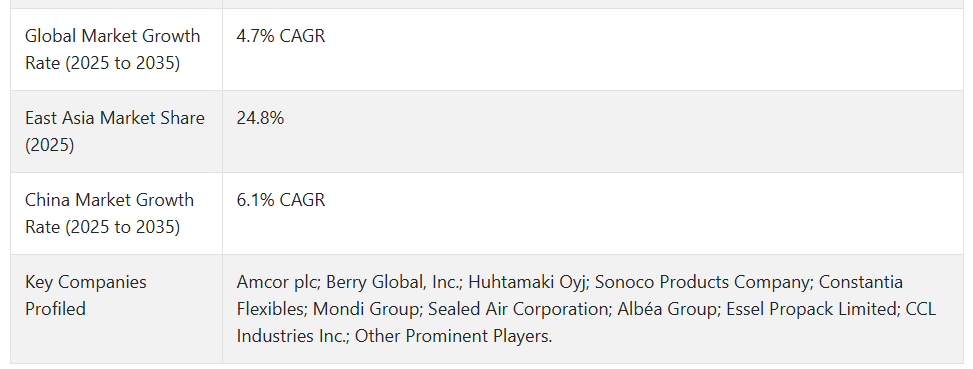Select the 4.7% CAGR value
973x369 pixels.
[280, 36]
